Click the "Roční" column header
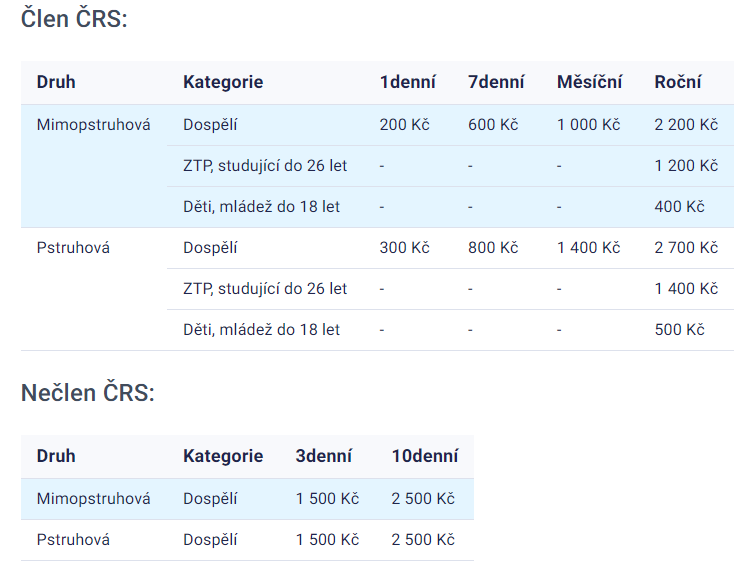The height and width of the screenshot is (571, 741). click(x=678, y=82)
